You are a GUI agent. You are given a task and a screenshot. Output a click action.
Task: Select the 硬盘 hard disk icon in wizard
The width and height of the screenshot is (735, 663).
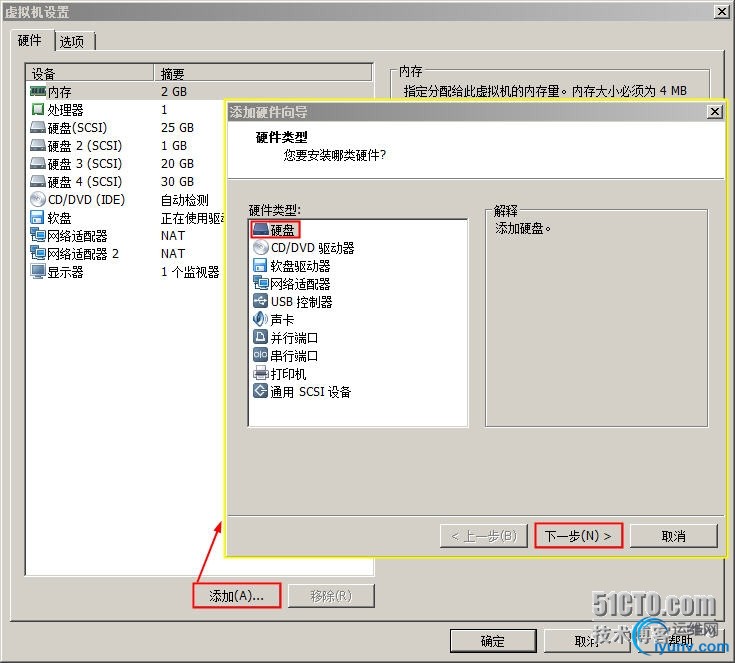(x=260, y=229)
